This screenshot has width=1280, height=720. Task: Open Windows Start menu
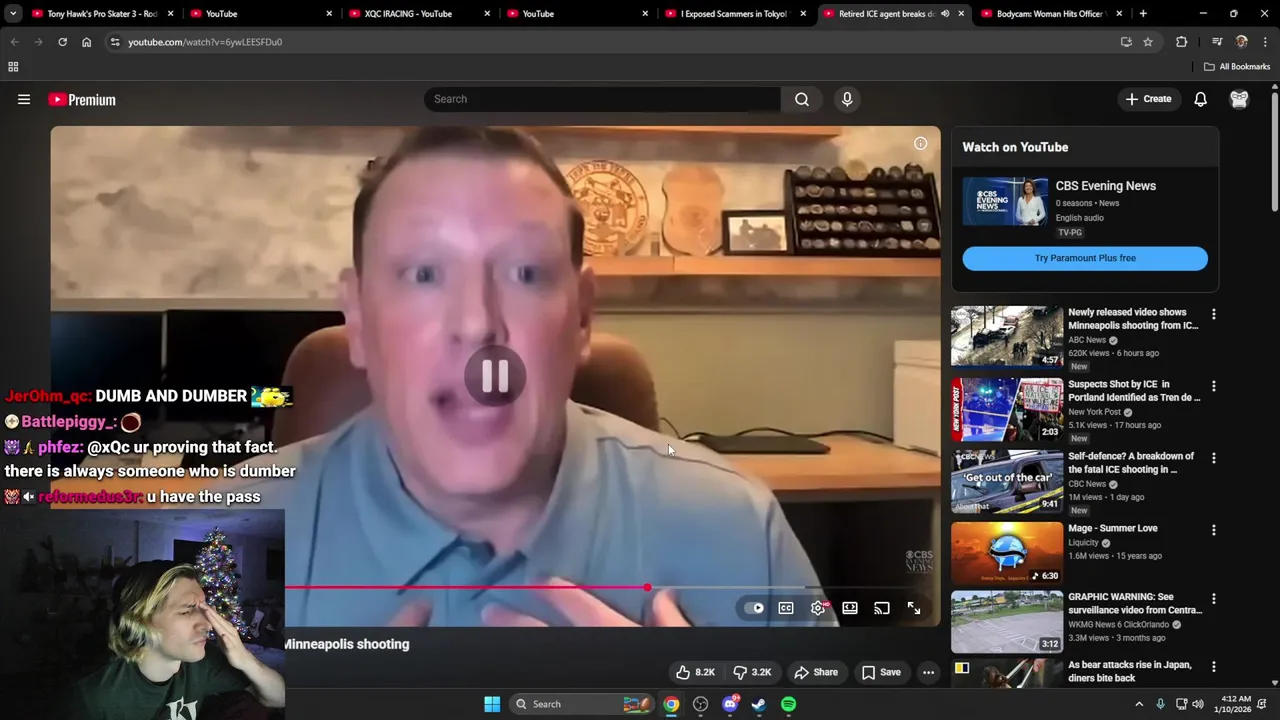[492, 704]
